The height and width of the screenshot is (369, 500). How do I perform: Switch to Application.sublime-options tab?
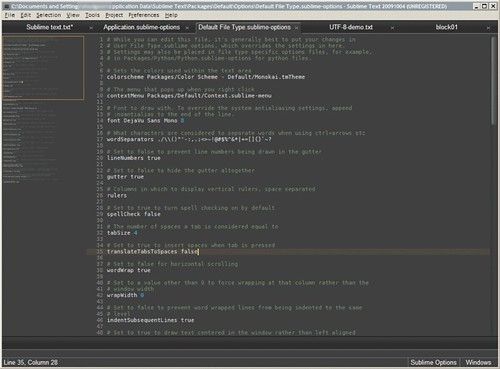click(x=142, y=27)
